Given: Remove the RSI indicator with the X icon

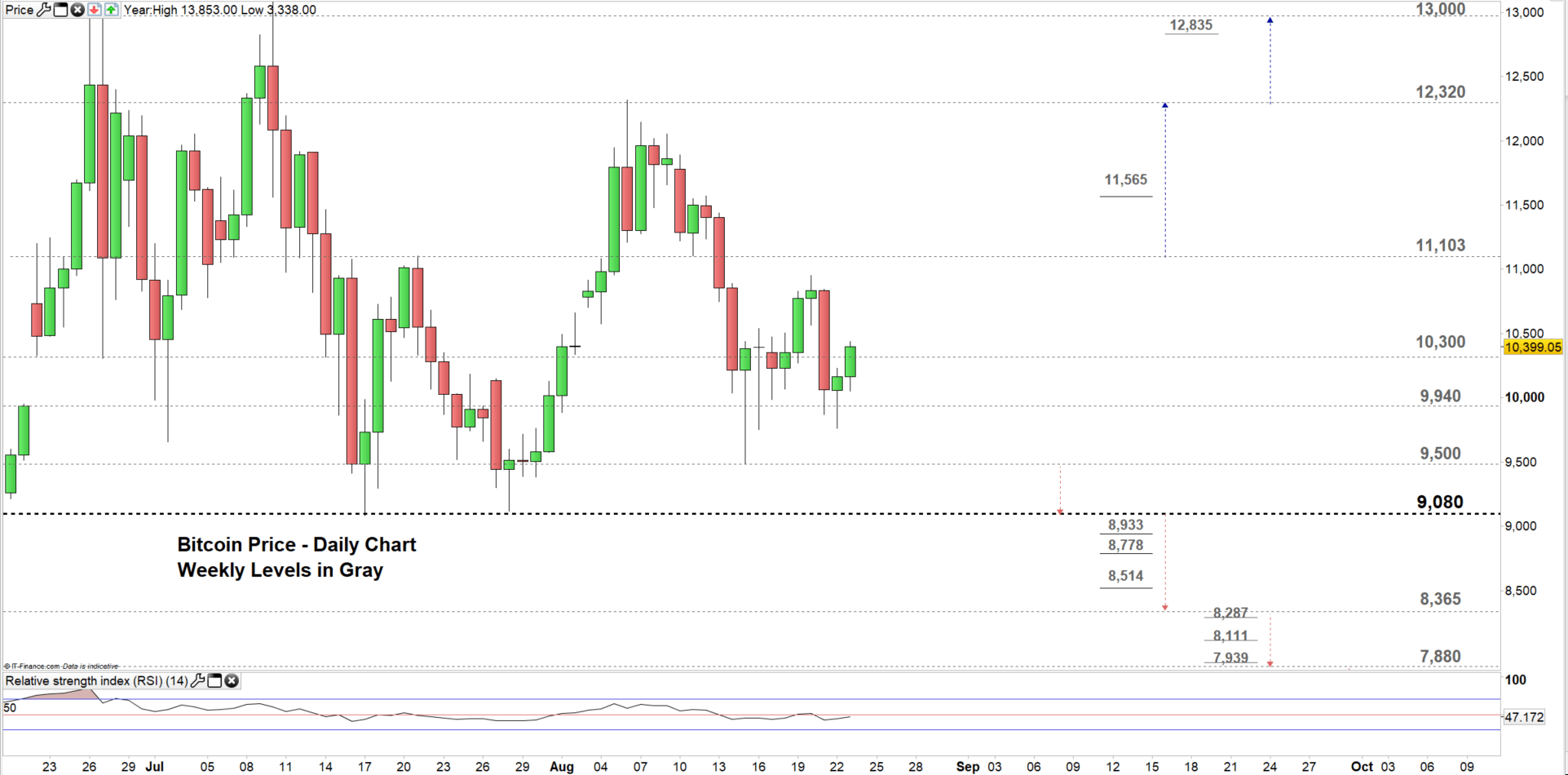Looking at the screenshot, I should (x=232, y=680).
